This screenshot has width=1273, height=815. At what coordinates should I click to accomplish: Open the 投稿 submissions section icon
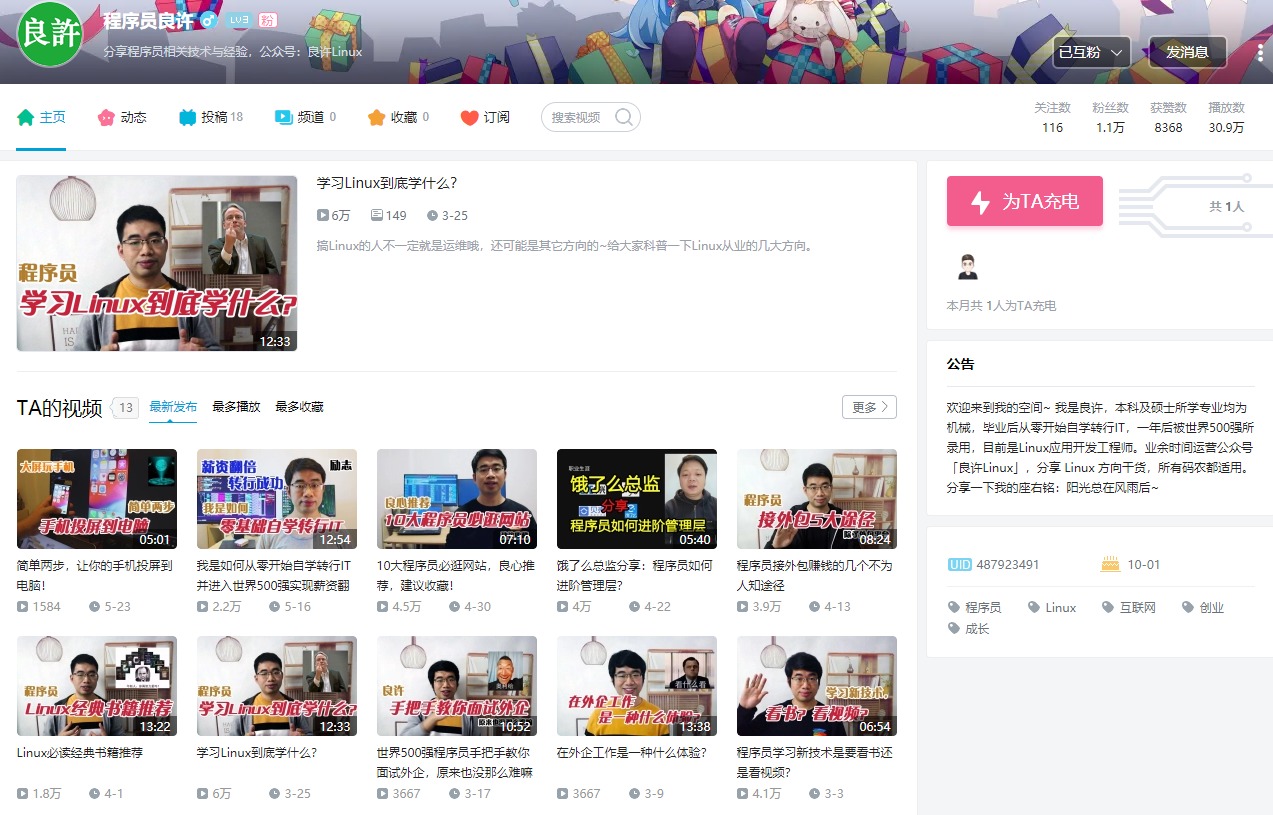pos(186,116)
